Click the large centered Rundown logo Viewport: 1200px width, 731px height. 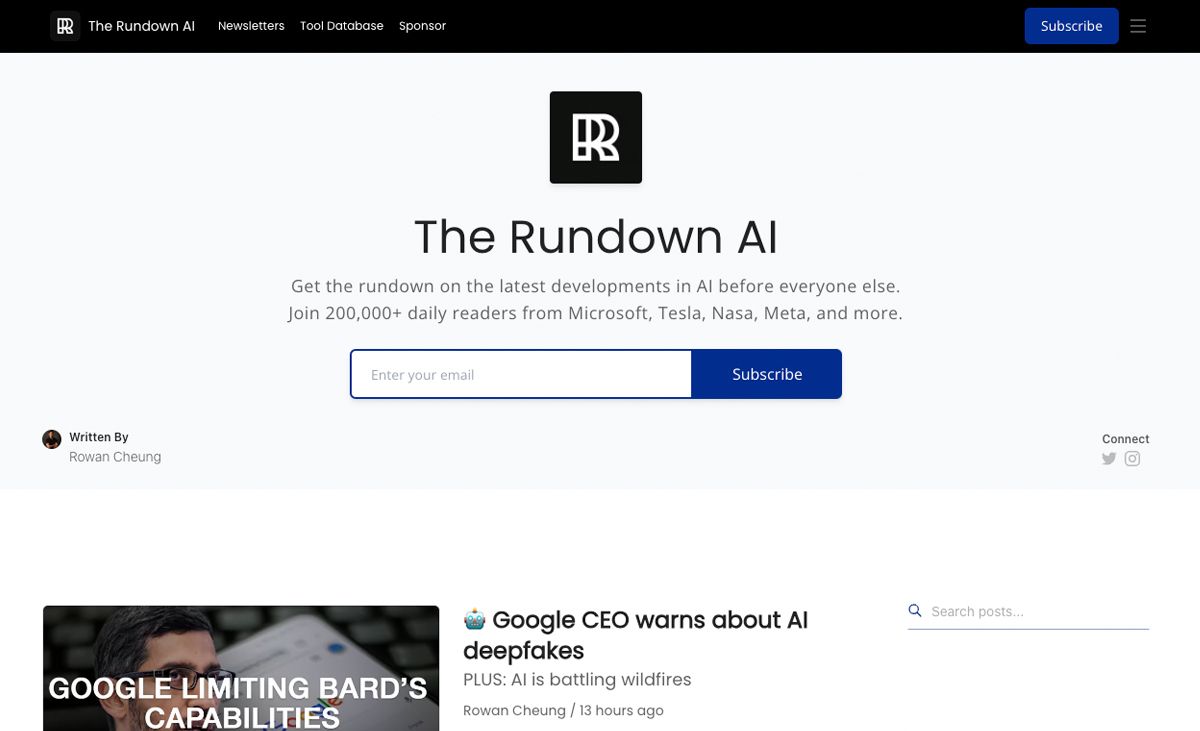[x=596, y=138]
